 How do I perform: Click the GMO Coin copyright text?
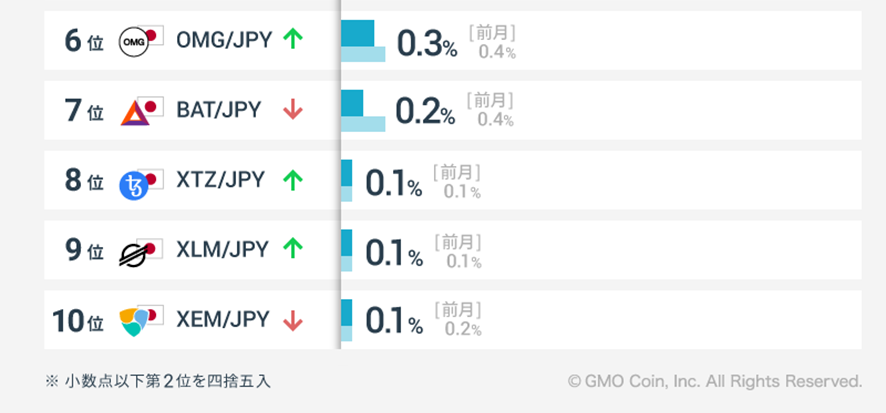714,381
